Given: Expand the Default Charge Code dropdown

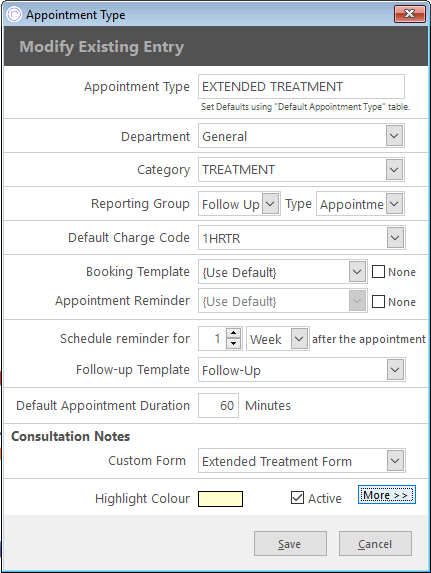Looking at the screenshot, I should coord(395,238).
